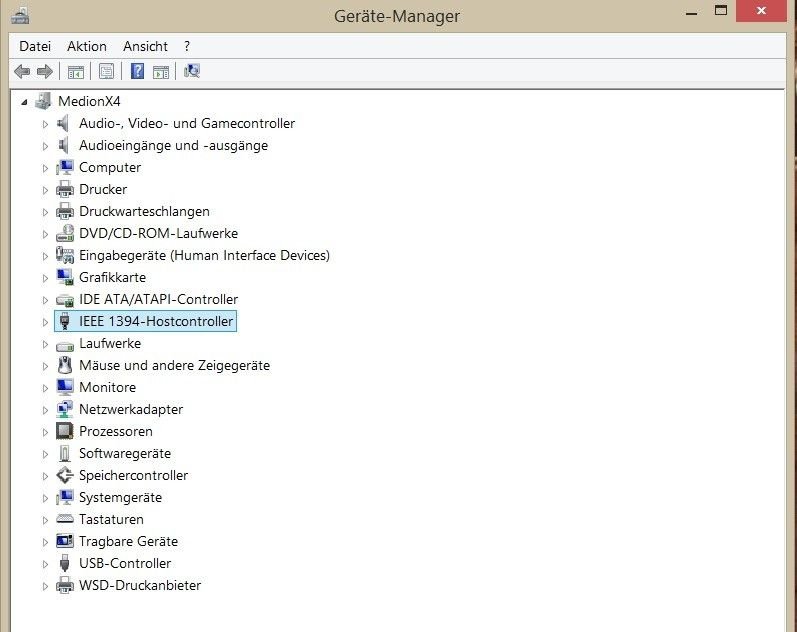Toggle the action pane toolbar icon
797x632 pixels.
coord(161,72)
